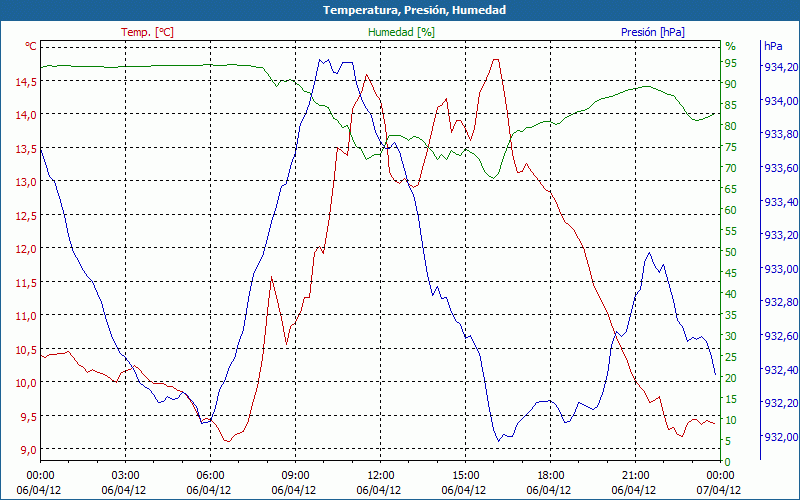This screenshot has height=500, width=800.
Task: Click the 75 humidity axis value
Action: [731, 147]
